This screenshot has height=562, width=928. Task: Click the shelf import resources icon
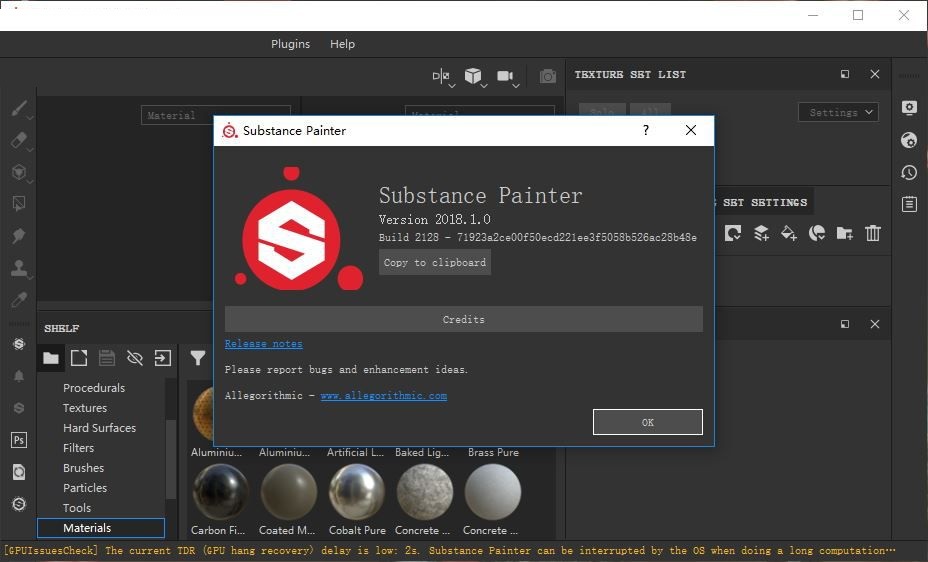(x=163, y=358)
